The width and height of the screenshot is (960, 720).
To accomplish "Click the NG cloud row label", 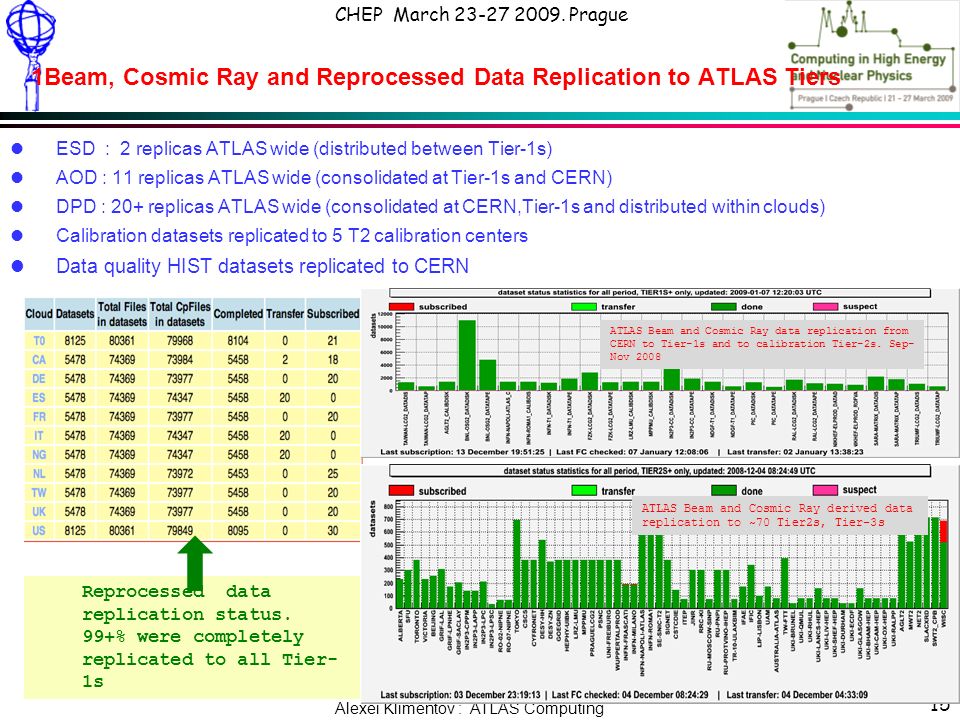I will click(x=39, y=455).
